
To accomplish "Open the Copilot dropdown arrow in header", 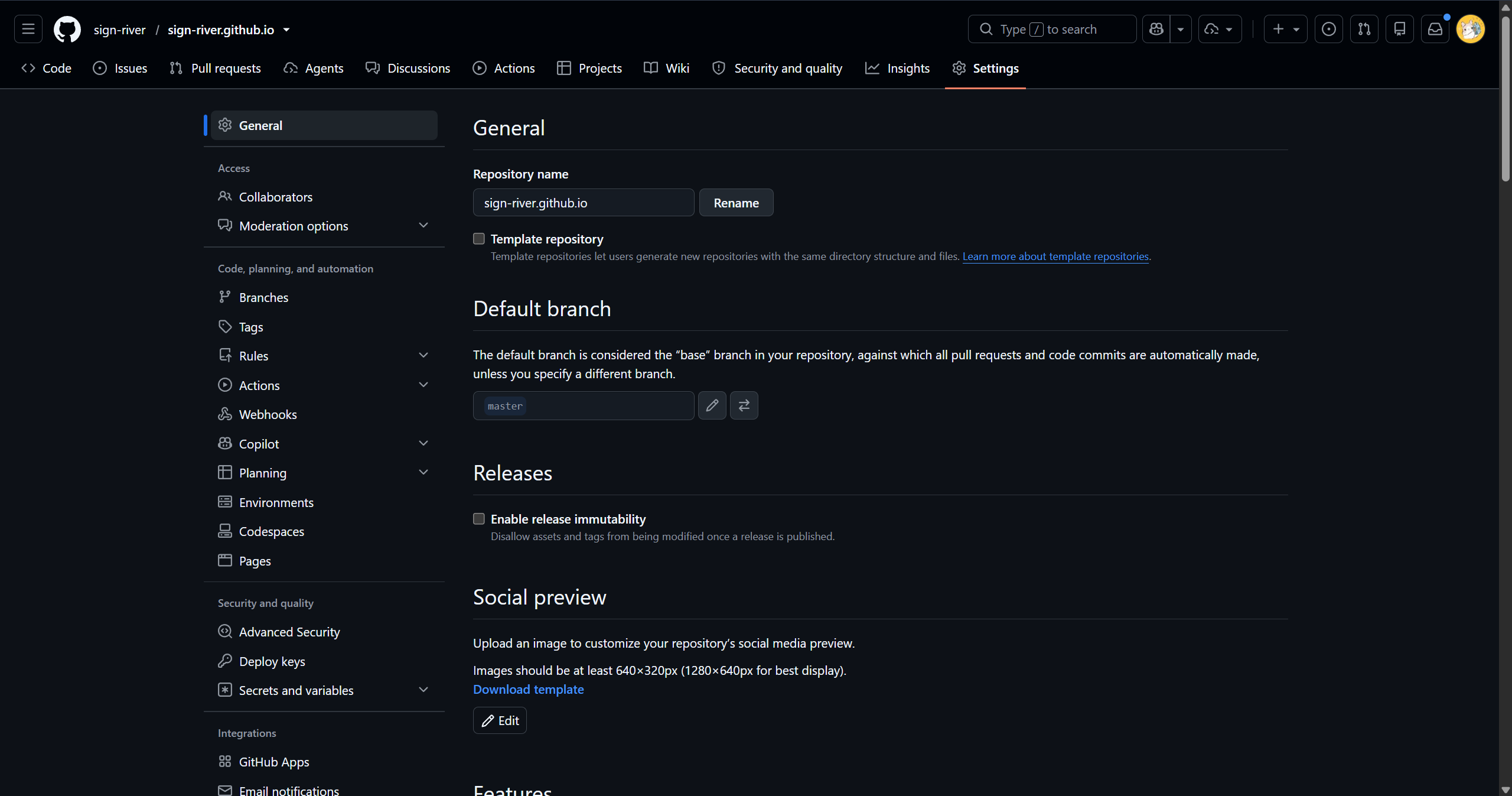I will (1181, 29).
